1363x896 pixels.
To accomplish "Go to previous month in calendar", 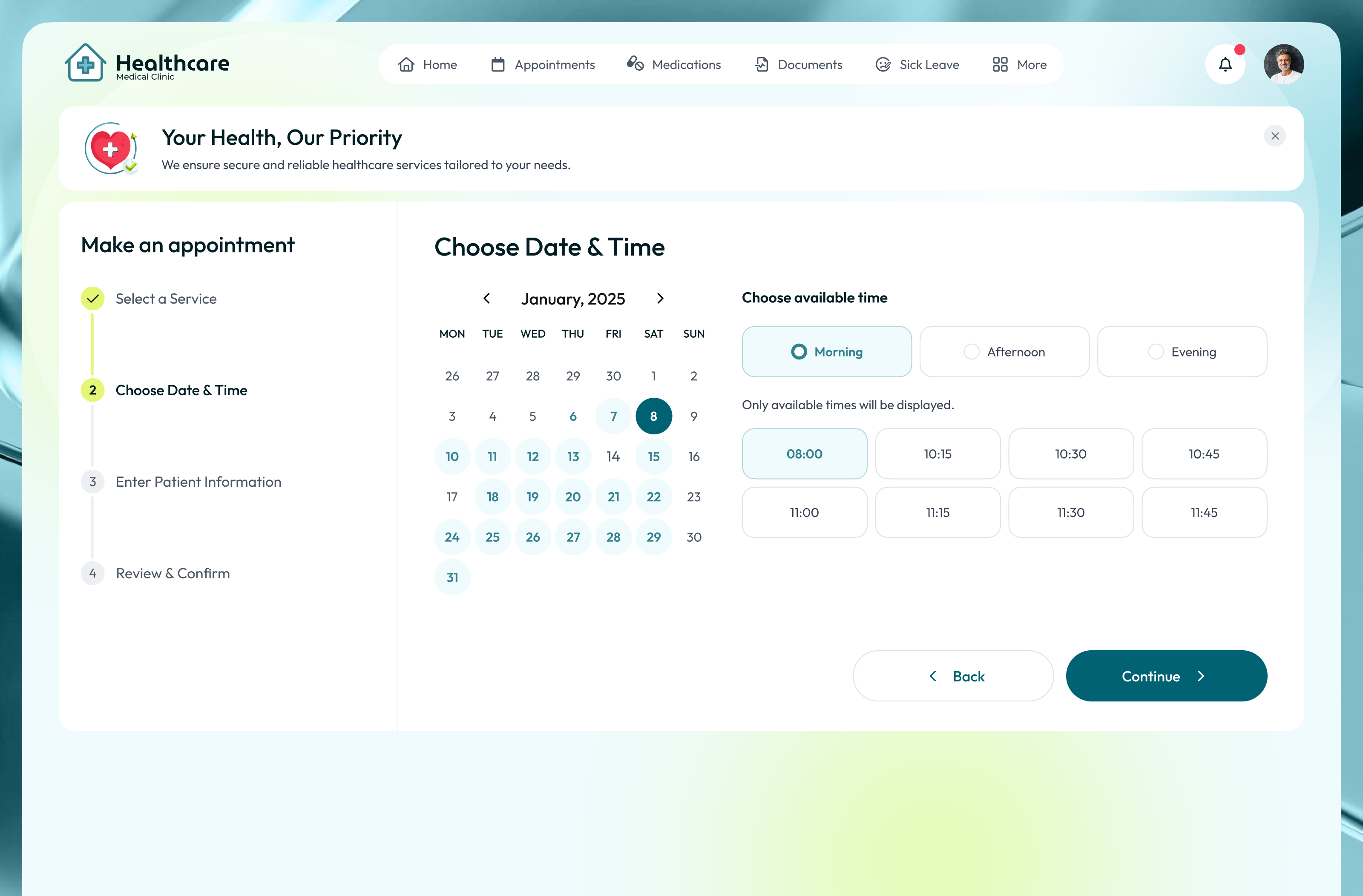I will click(486, 298).
